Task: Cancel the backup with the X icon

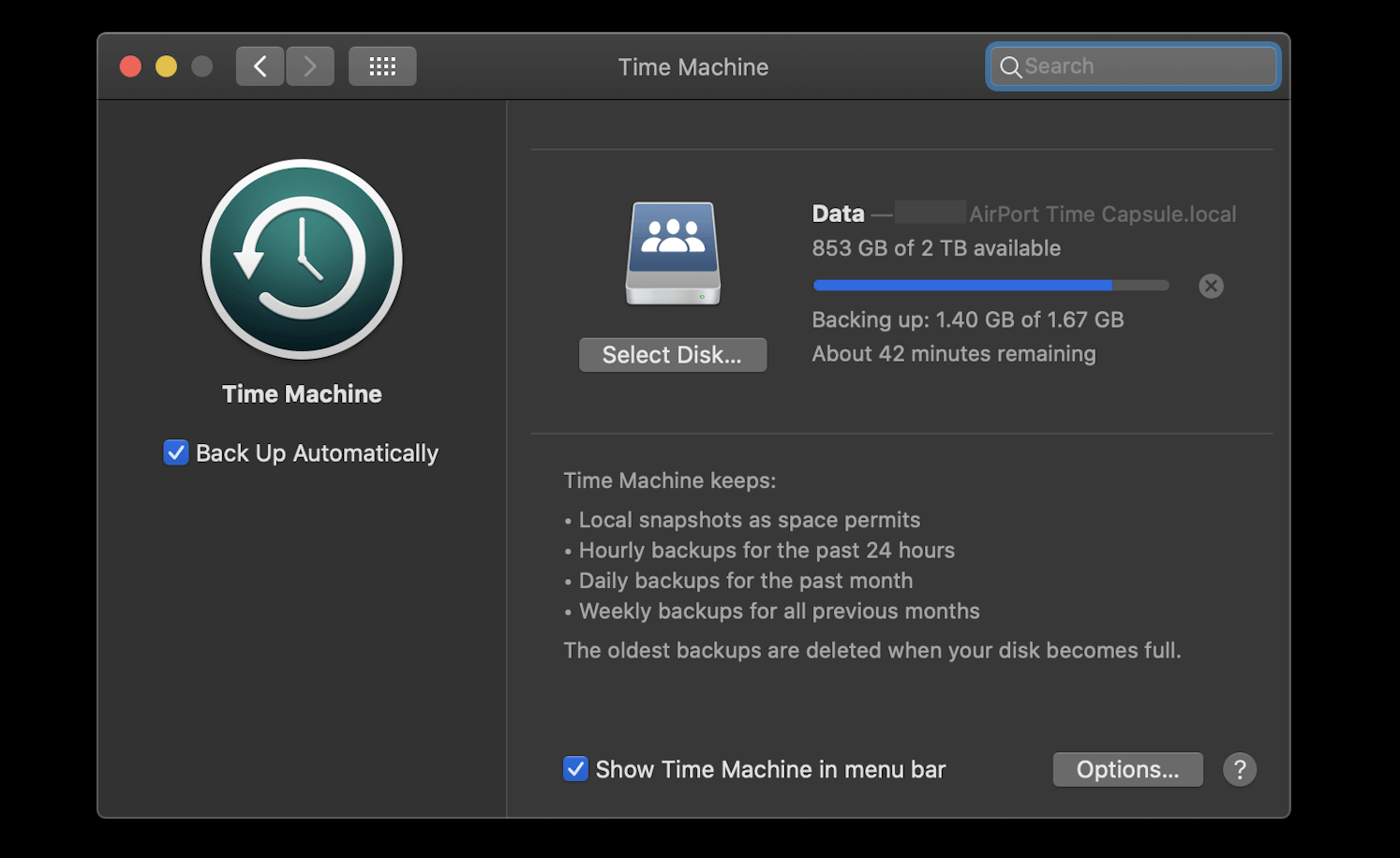Action: tap(1211, 286)
